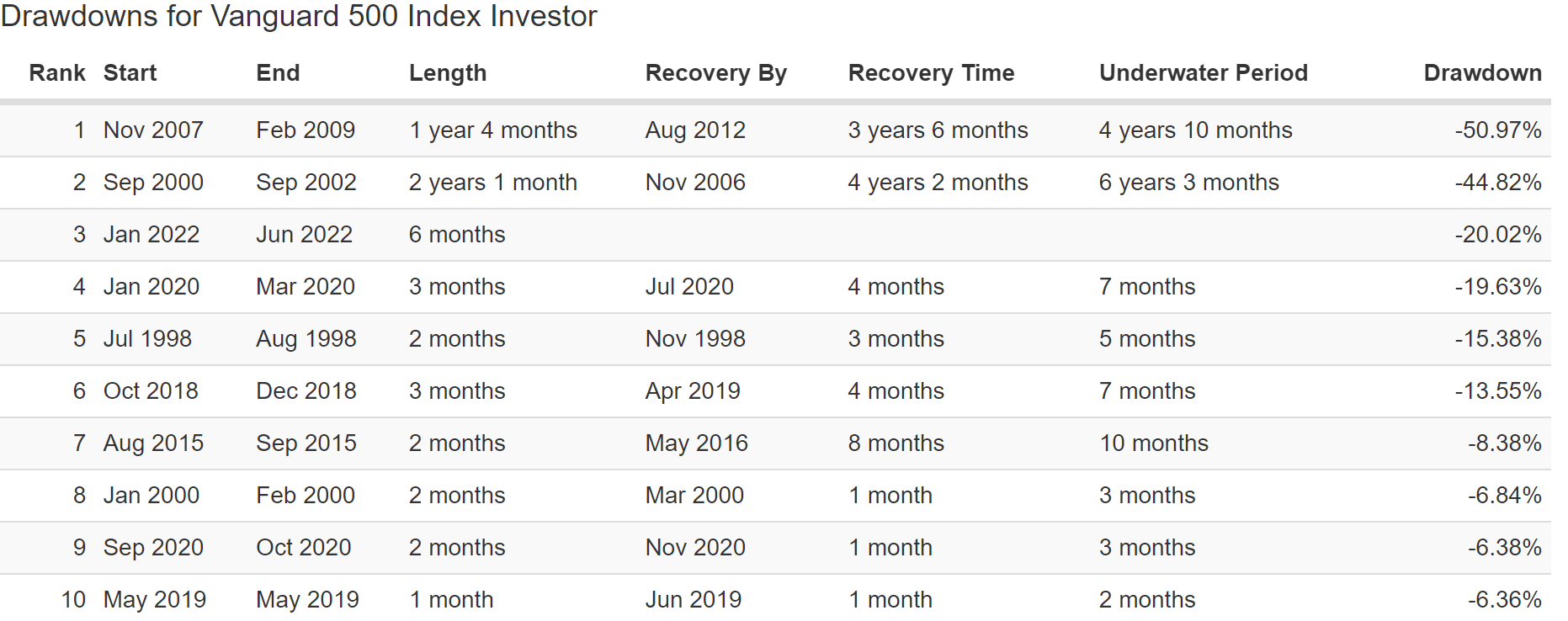Click the Underwater Period column header
This screenshot has height=621, width=1568.
point(1203,73)
